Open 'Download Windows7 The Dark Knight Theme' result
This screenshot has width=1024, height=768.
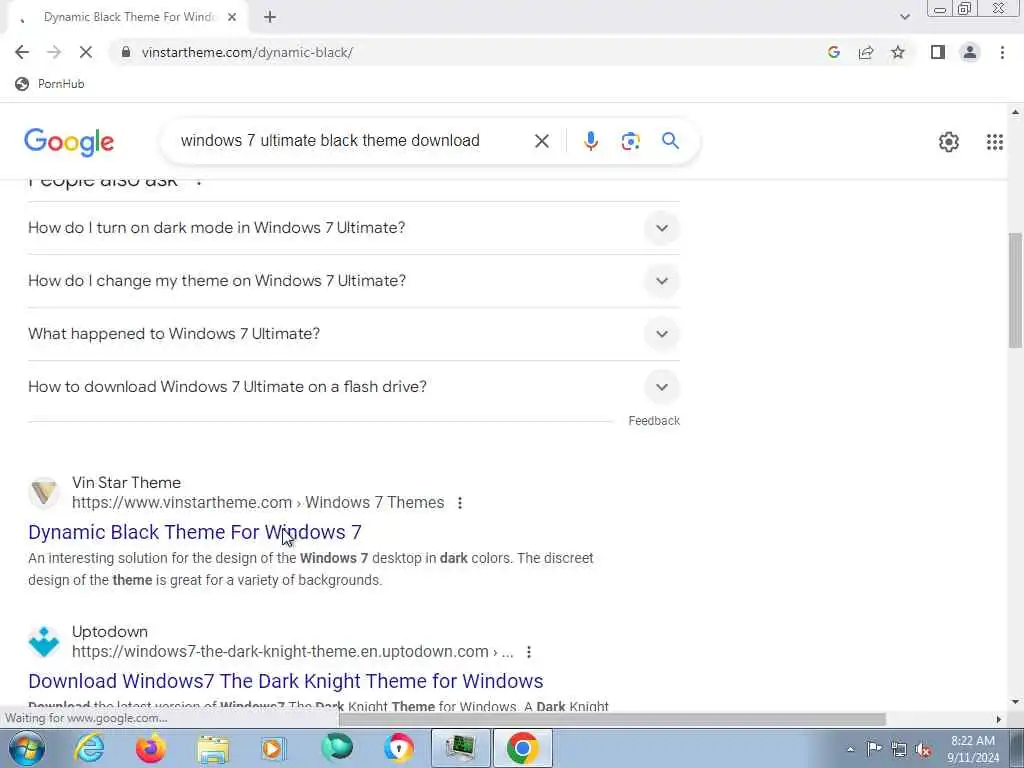click(285, 681)
